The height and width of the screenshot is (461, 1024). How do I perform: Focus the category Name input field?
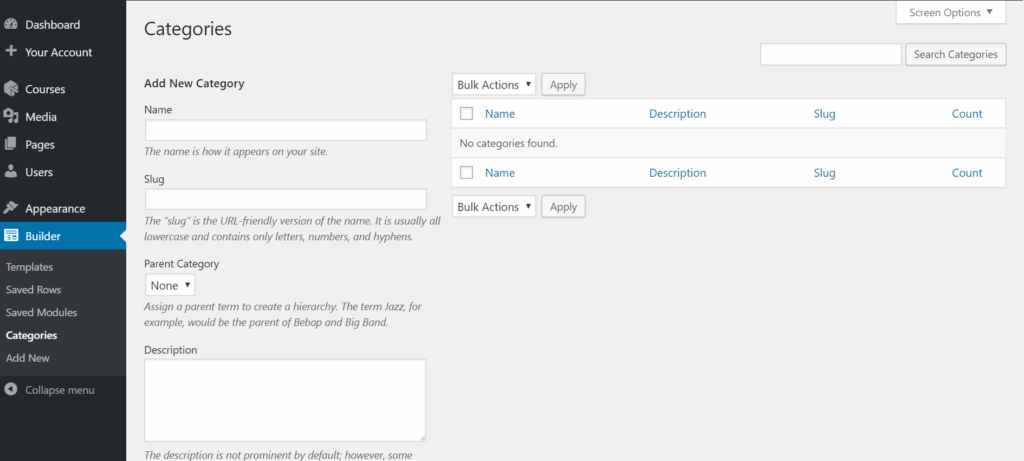pos(286,131)
